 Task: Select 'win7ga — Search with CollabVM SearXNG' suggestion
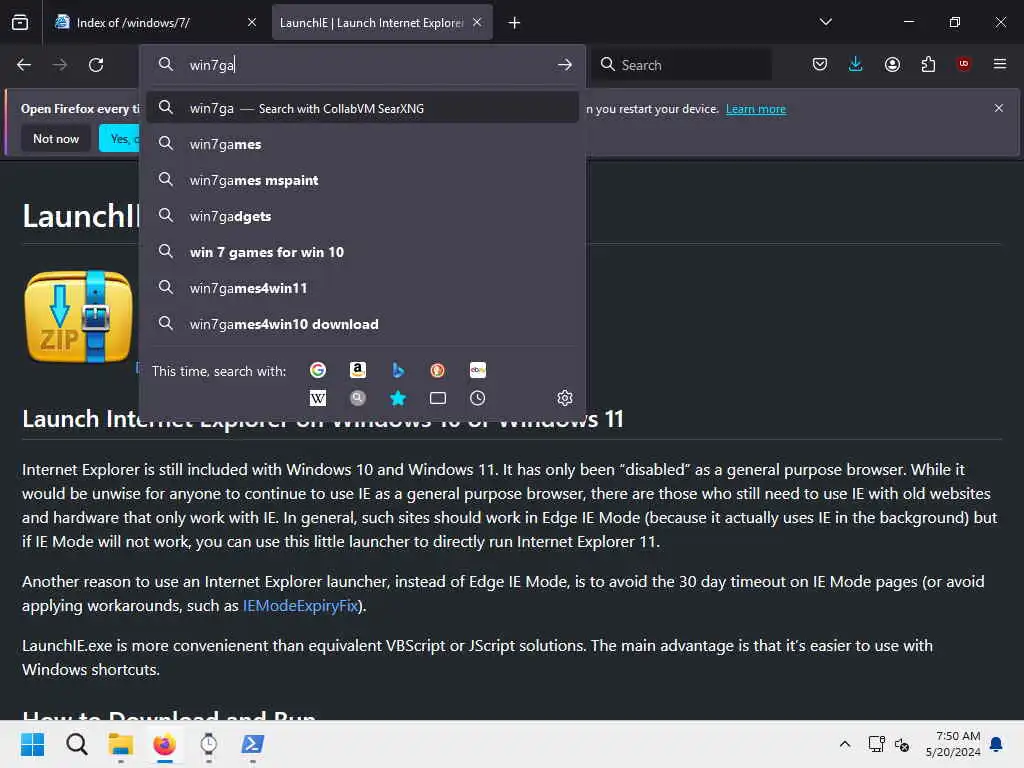(x=362, y=108)
